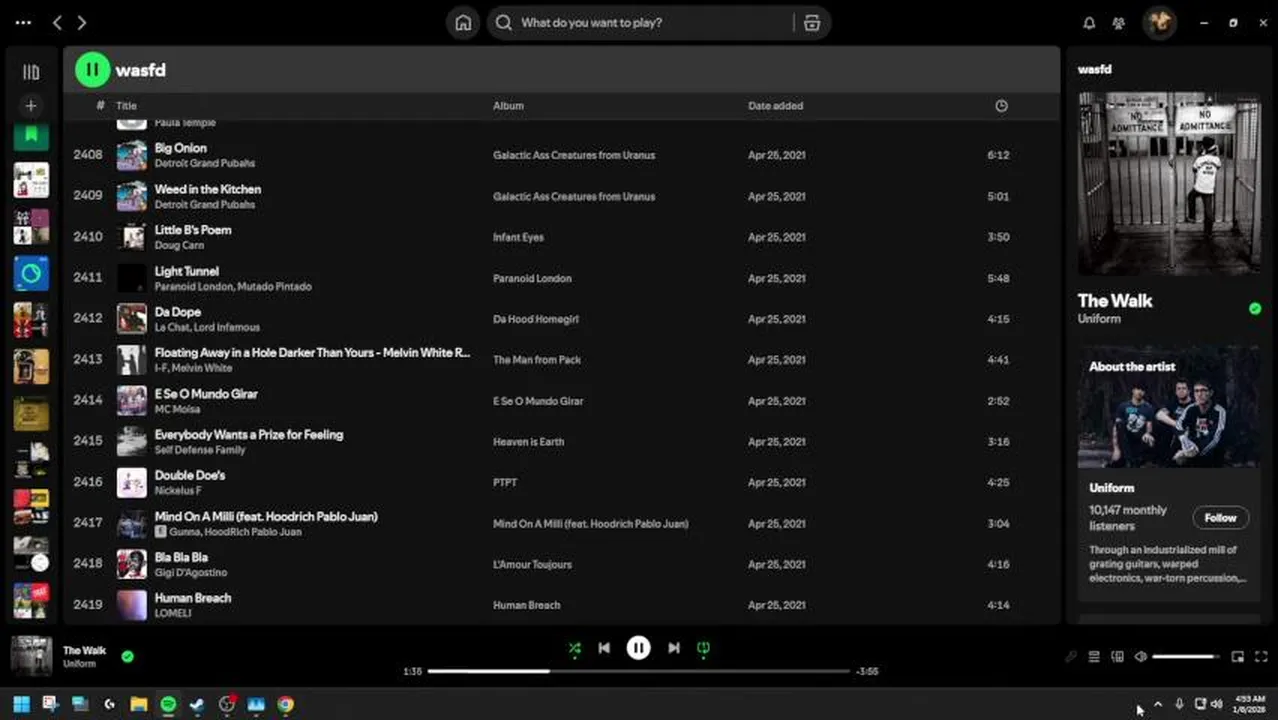Open the miniplayer icon
This screenshot has height=720, width=1278.
(x=1238, y=657)
